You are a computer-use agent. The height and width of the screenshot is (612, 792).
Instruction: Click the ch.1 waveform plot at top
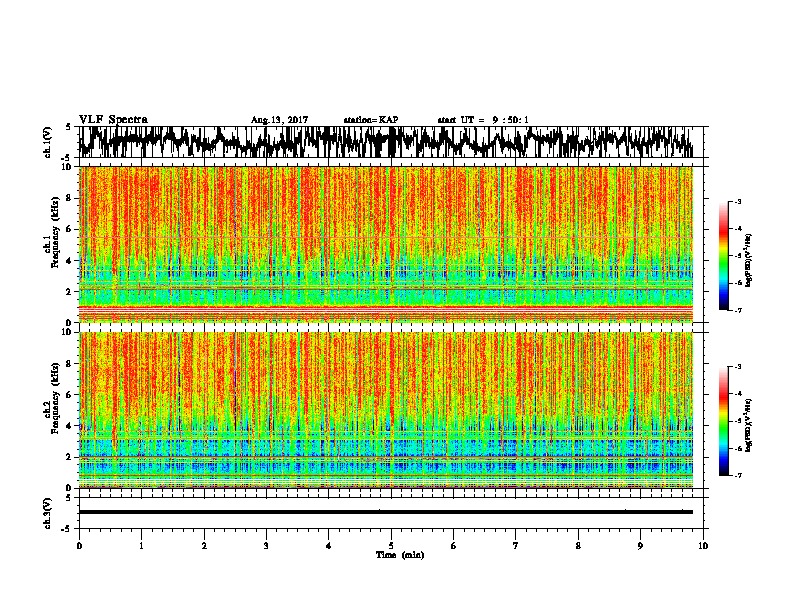(x=391, y=142)
